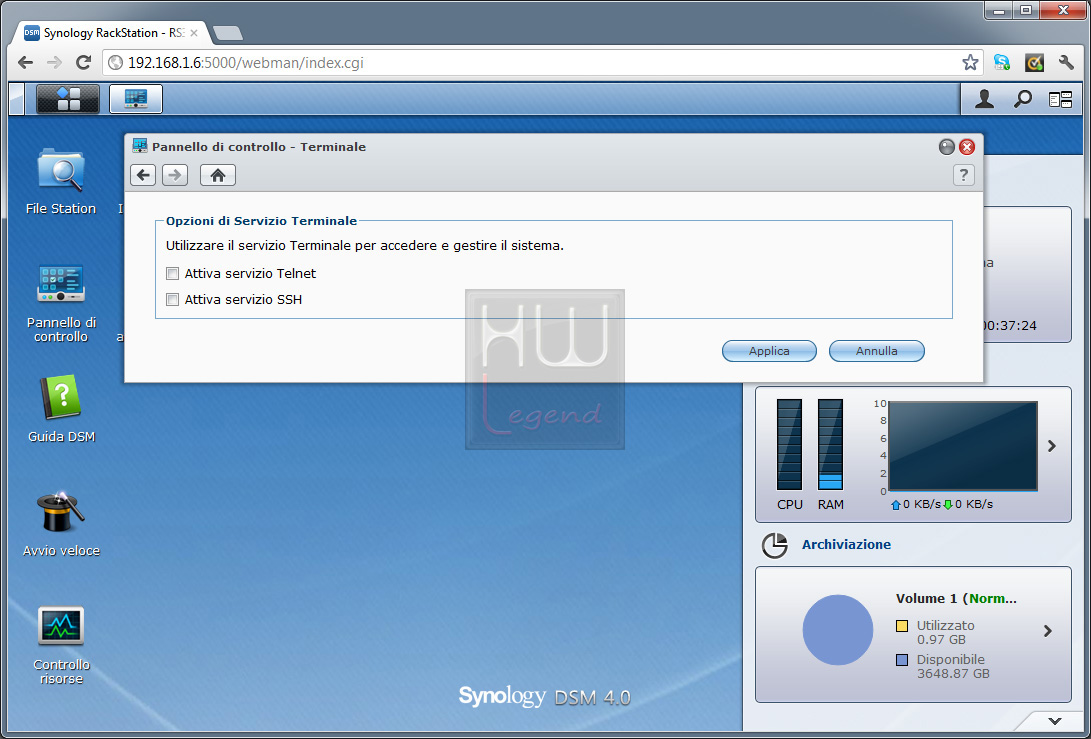
Task: Click the widget panel bottom collapse chevron
Action: [x=1055, y=721]
